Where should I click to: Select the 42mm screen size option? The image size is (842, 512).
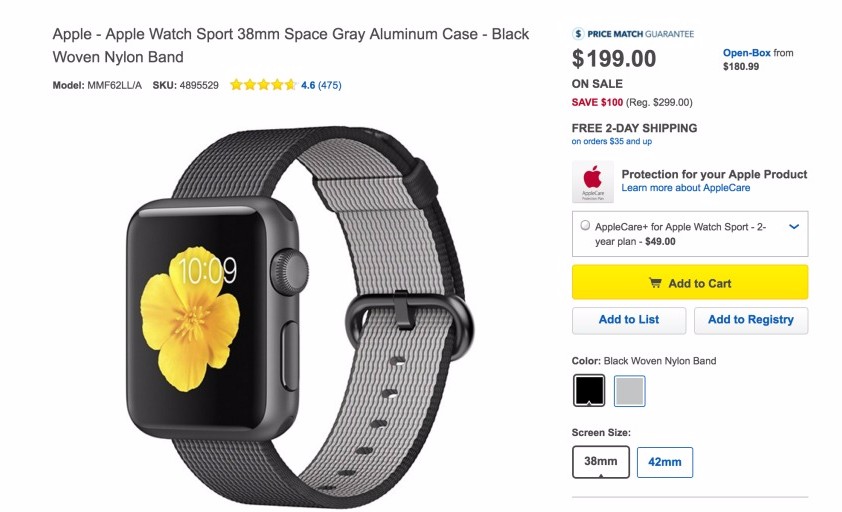[x=665, y=462]
